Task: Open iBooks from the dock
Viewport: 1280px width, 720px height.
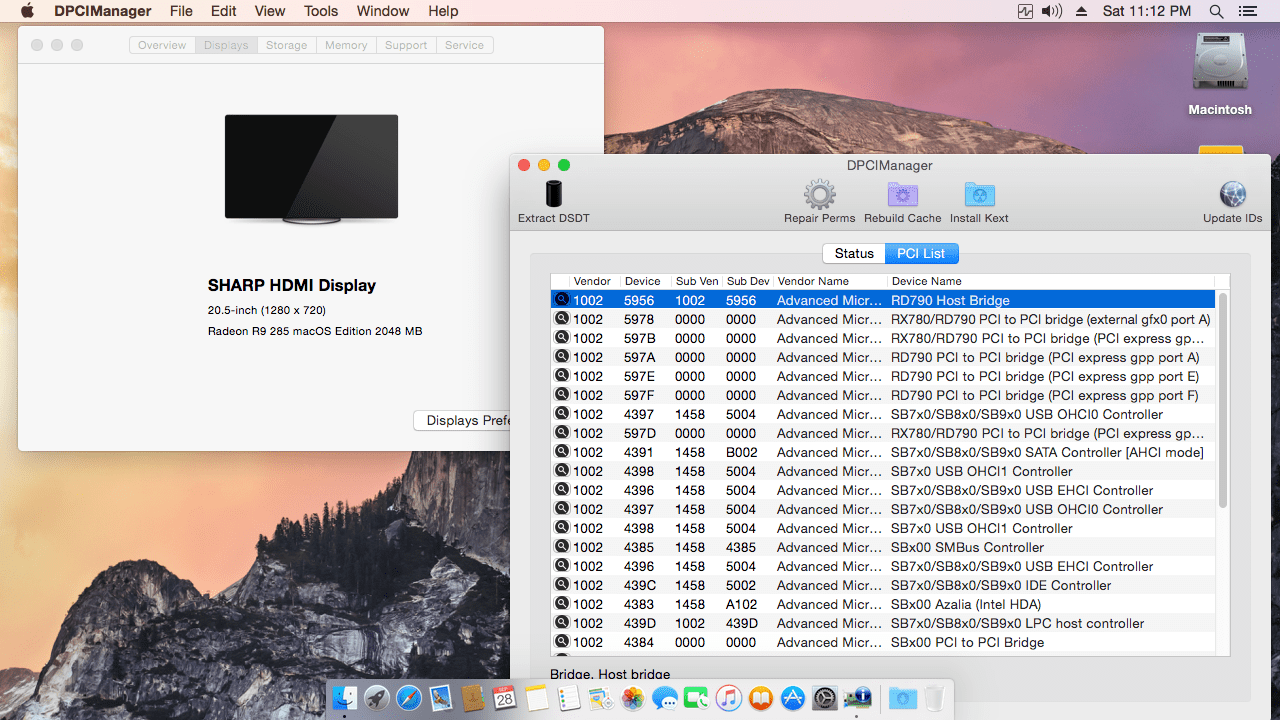Action: [x=761, y=698]
